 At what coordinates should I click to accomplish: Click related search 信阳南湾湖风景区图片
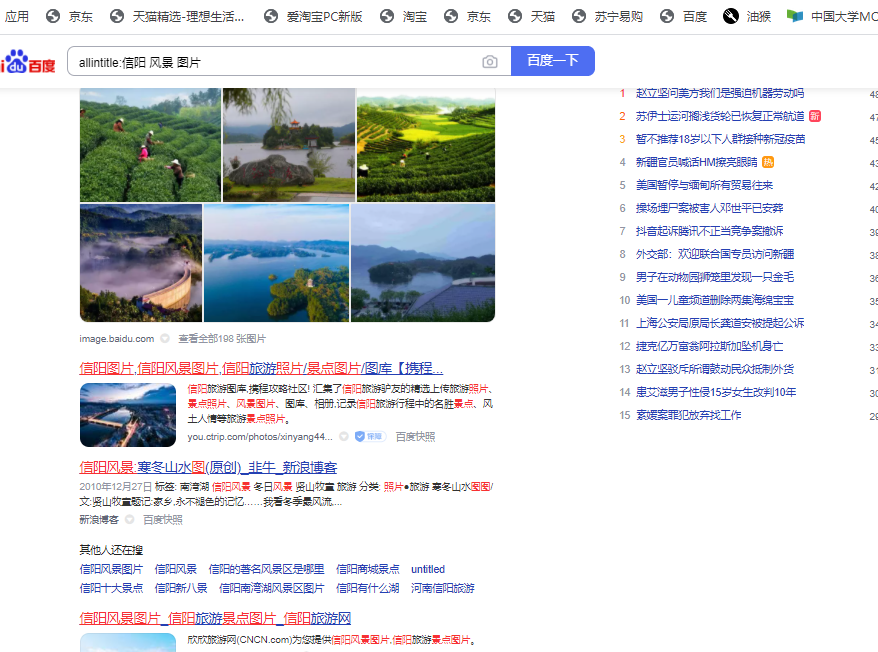(272, 588)
